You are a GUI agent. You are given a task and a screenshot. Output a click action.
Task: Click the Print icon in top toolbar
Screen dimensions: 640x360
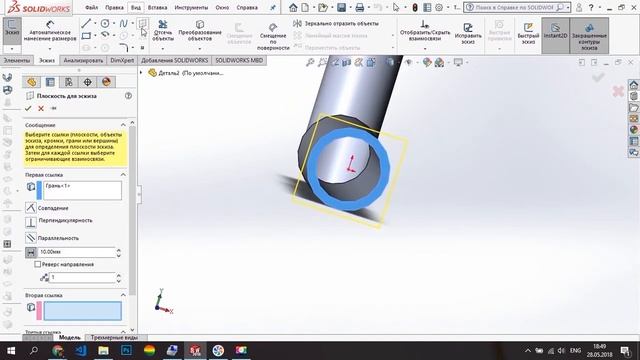click(x=360, y=7)
